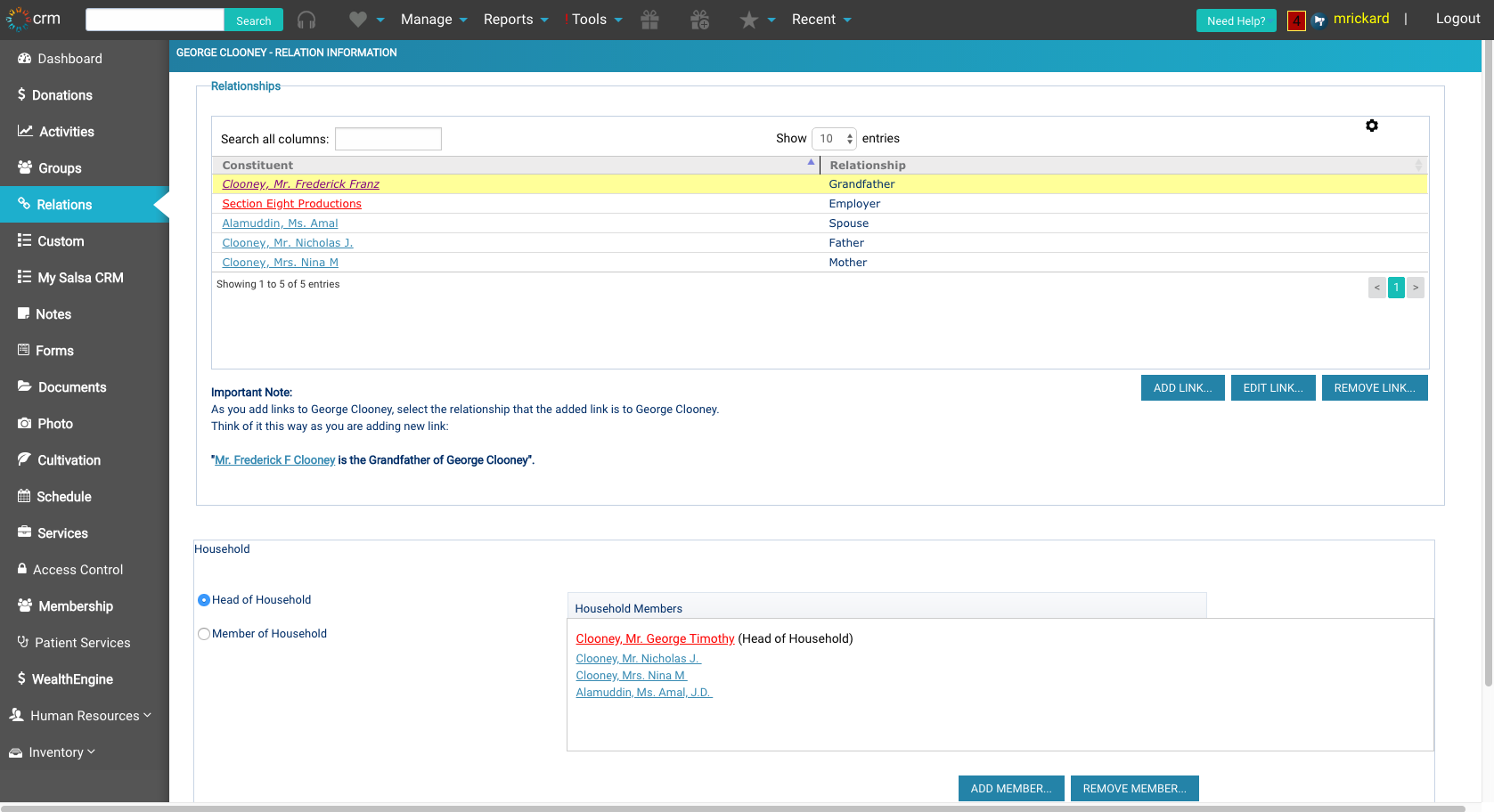The image size is (1494, 812).
Task: Click the red notification badge icon
Action: 1296,20
